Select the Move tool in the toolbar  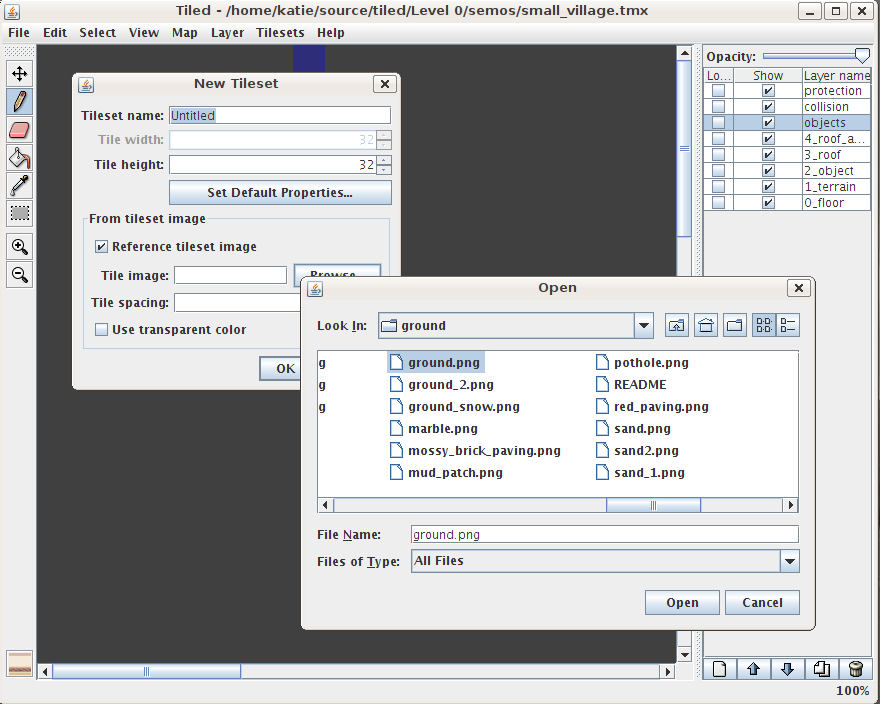(x=19, y=73)
